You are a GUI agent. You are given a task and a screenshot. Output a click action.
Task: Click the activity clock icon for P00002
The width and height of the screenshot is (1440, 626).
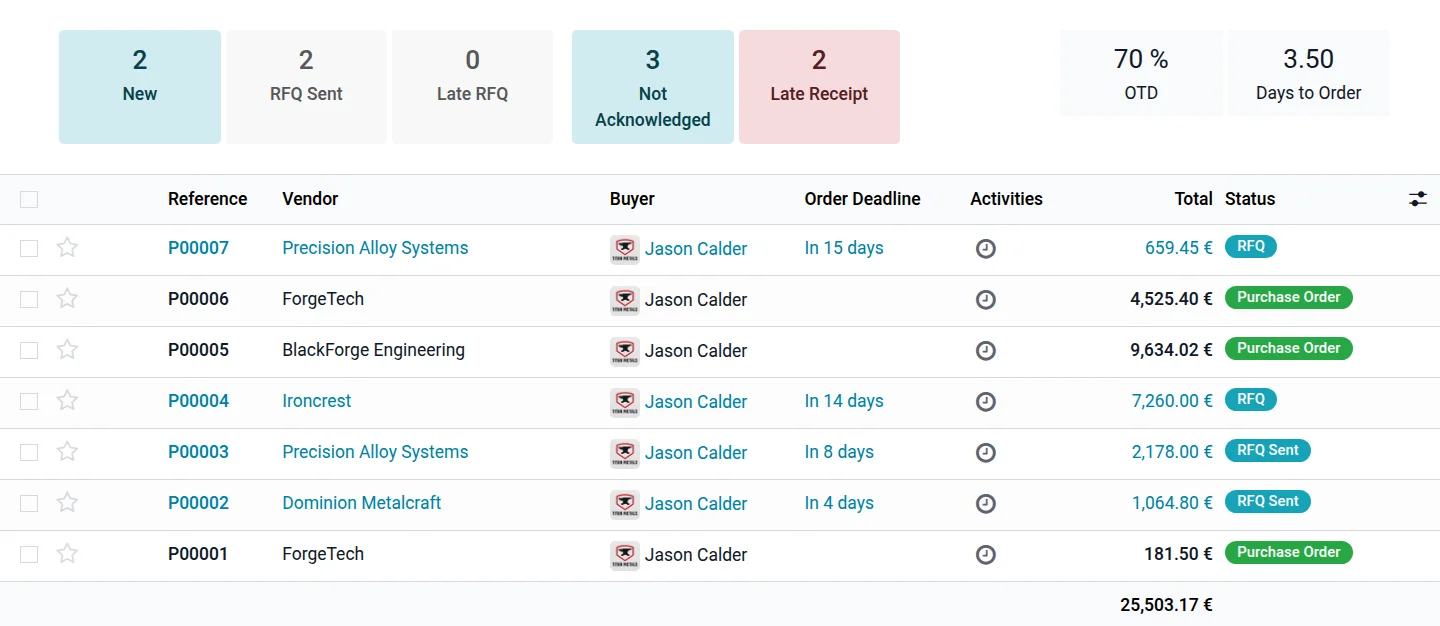pyautogui.click(x=985, y=504)
